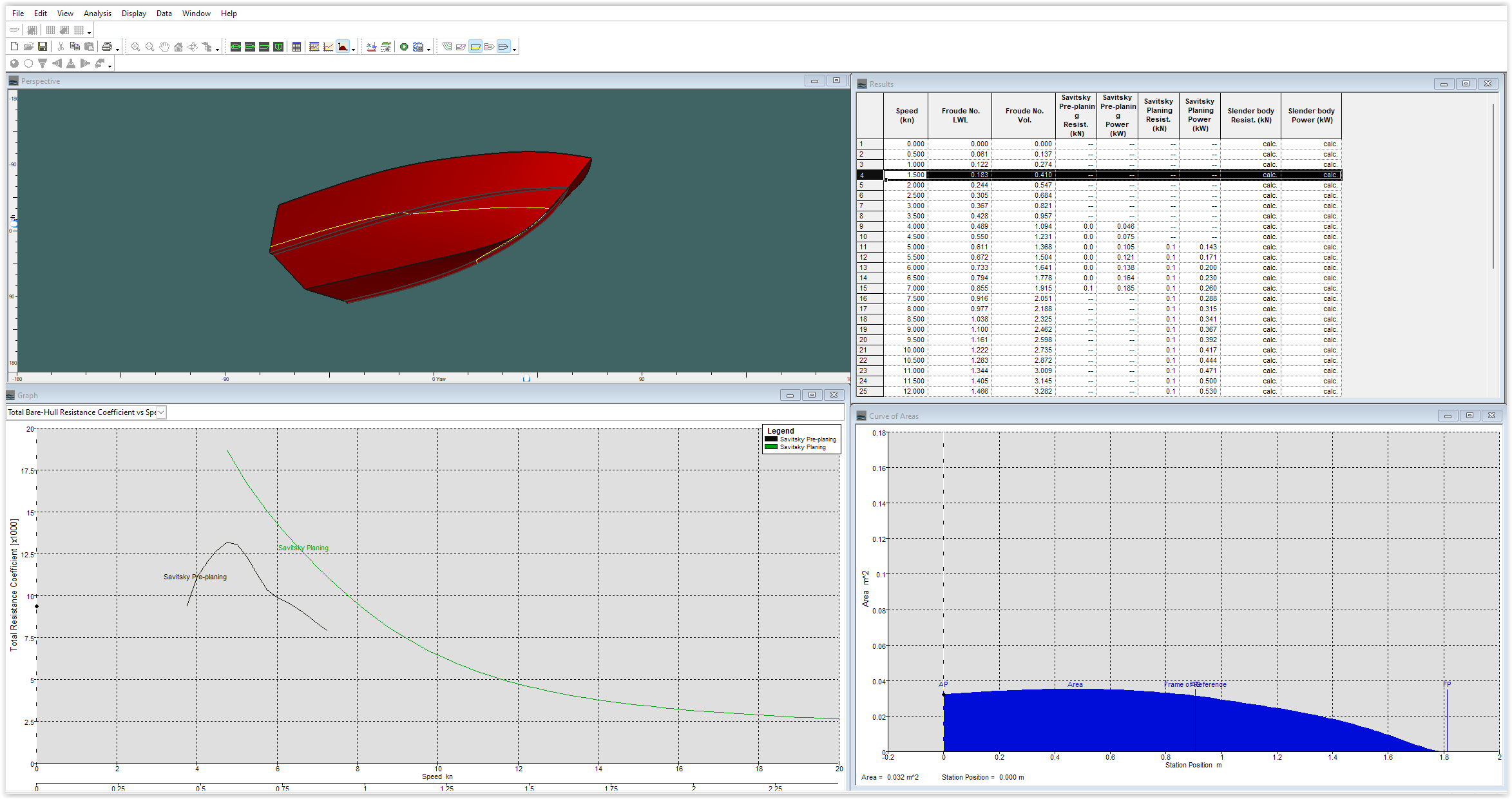Open the File menu
The width and height of the screenshot is (1512, 799).
point(18,13)
